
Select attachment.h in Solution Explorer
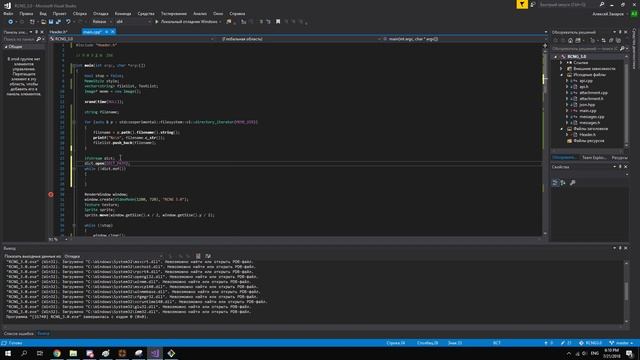click(x=591, y=99)
